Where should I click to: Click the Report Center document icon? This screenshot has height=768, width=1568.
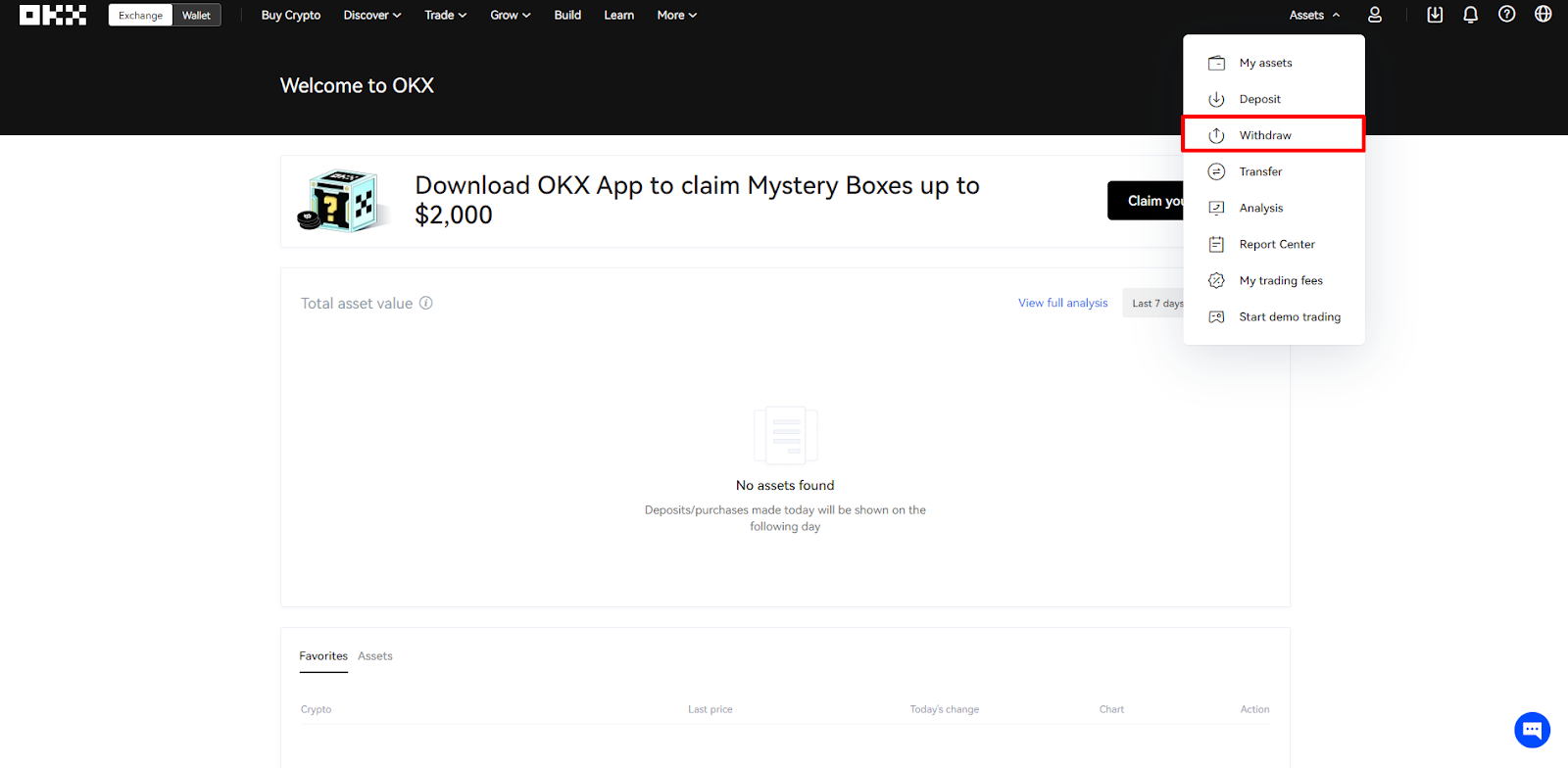coord(1216,244)
